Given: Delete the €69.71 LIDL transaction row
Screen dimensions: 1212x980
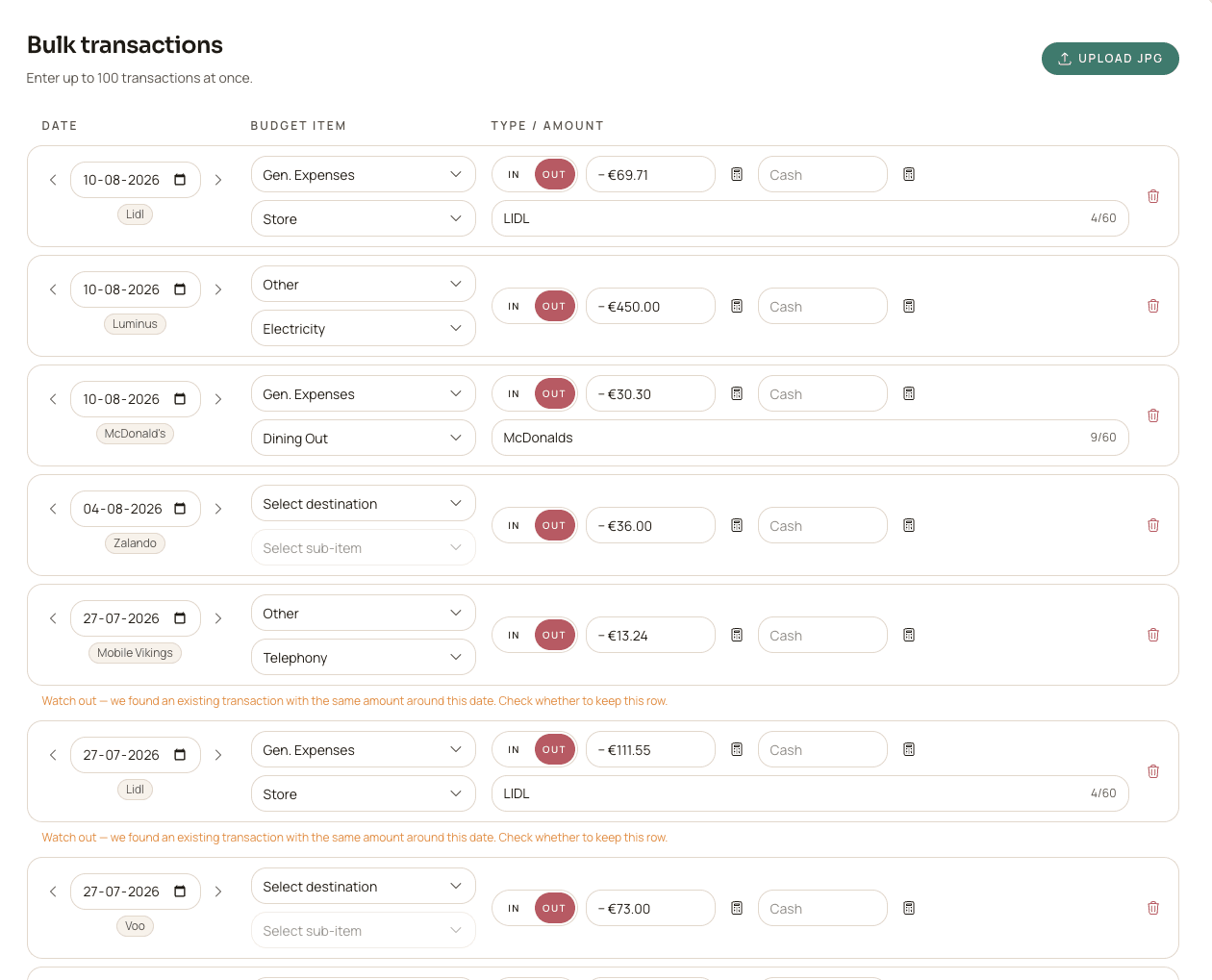Looking at the screenshot, I should pyautogui.click(x=1153, y=196).
